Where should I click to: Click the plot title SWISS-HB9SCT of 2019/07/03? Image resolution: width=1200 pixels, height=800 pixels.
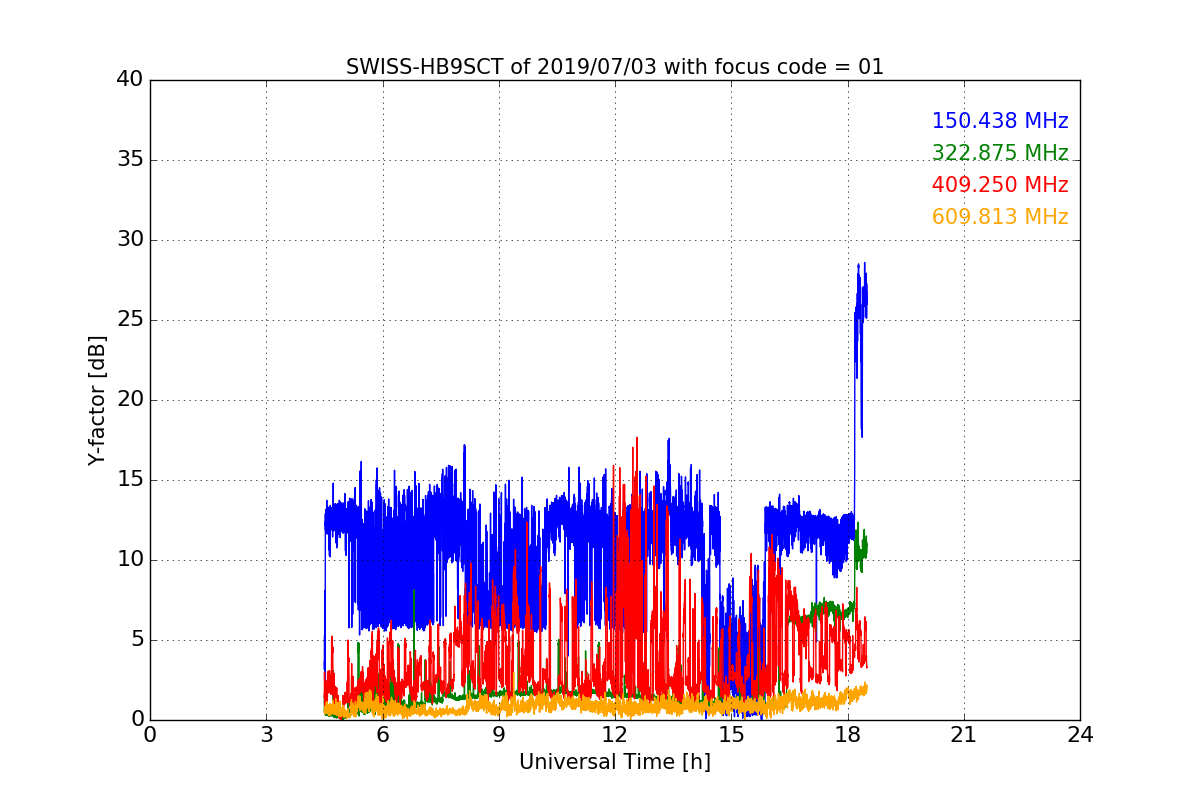pyautogui.click(x=615, y=67)
